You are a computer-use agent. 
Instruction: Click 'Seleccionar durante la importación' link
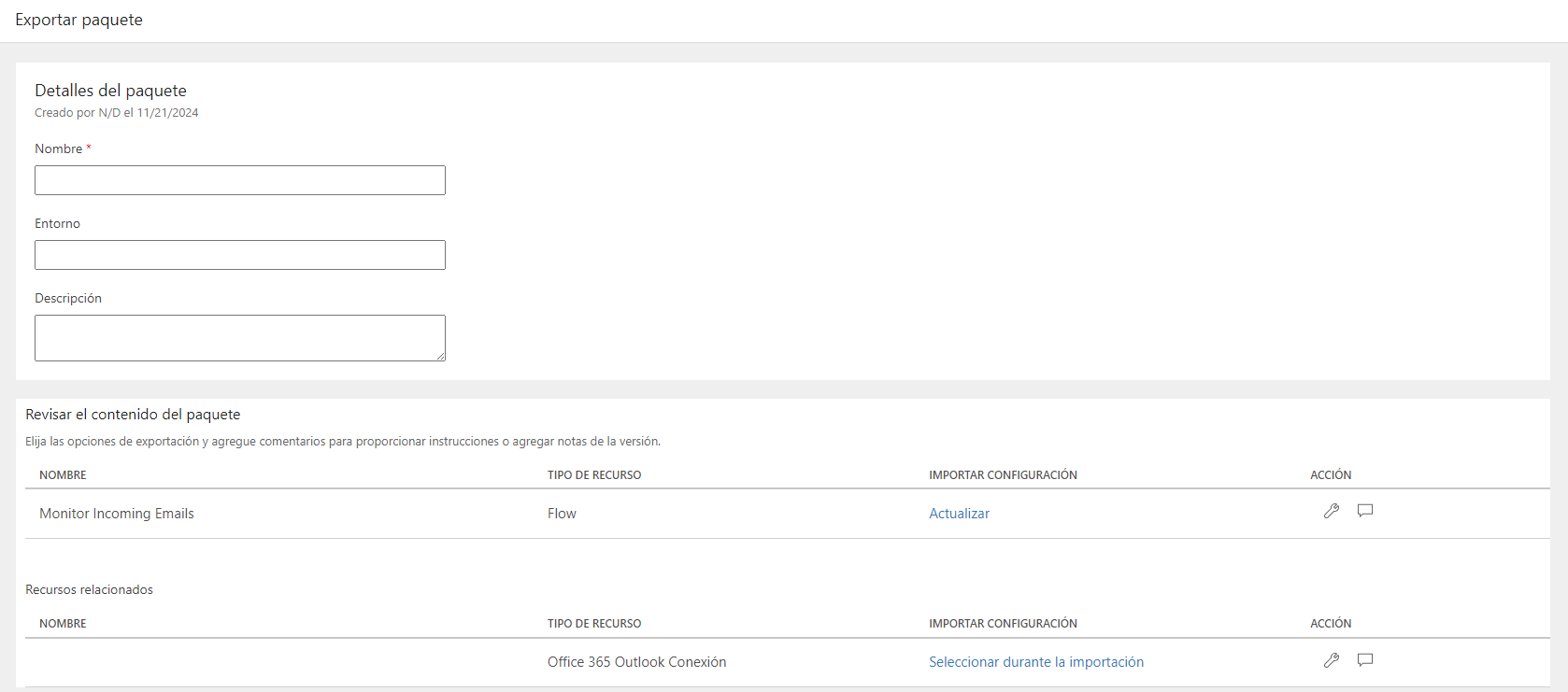coord(1035,662)
